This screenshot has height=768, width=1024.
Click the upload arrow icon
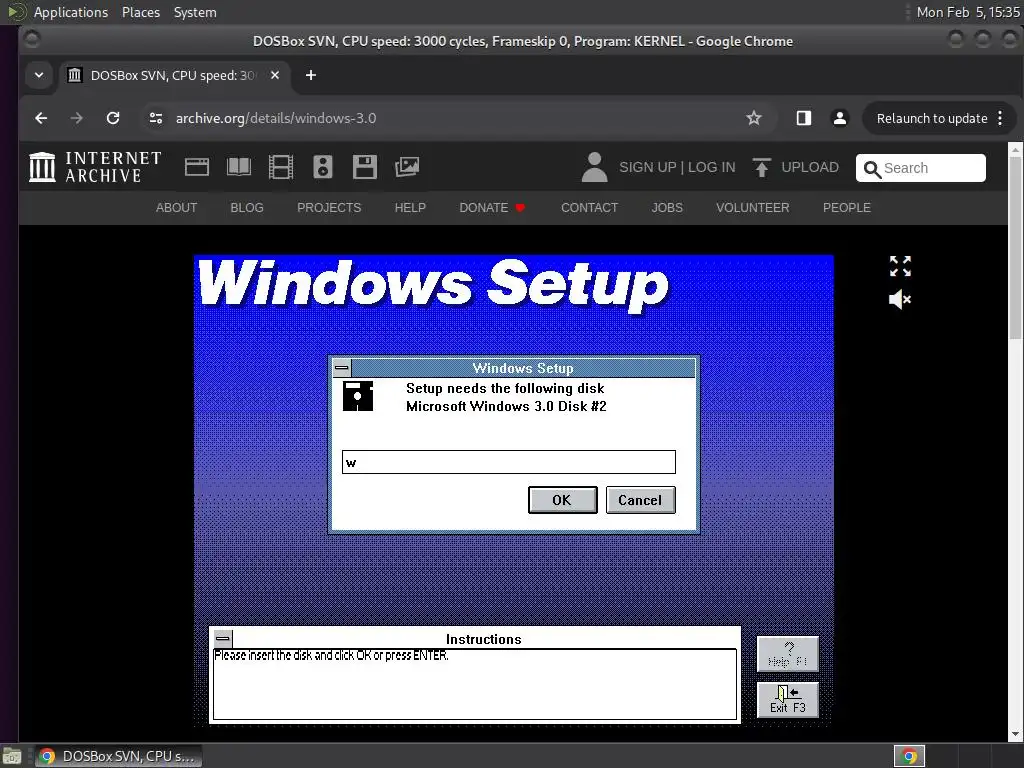[x=761, y=167]
